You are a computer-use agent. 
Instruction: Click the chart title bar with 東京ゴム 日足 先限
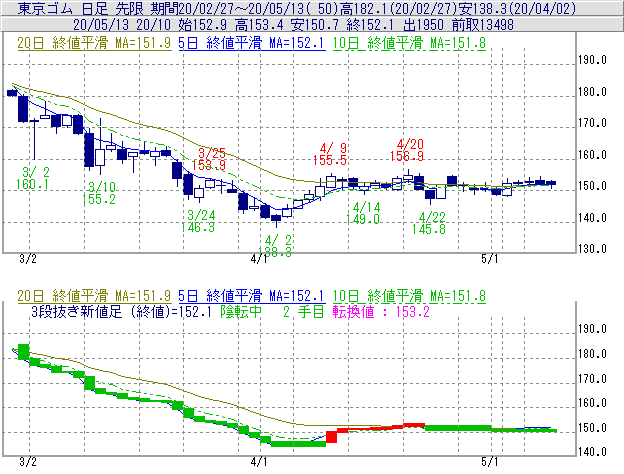click(x=312, y=8)
